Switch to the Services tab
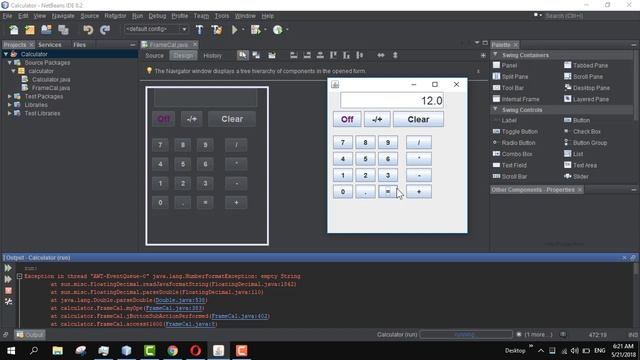Image resolution: width=640 pixels, height=360 pixels. [49, 44]
